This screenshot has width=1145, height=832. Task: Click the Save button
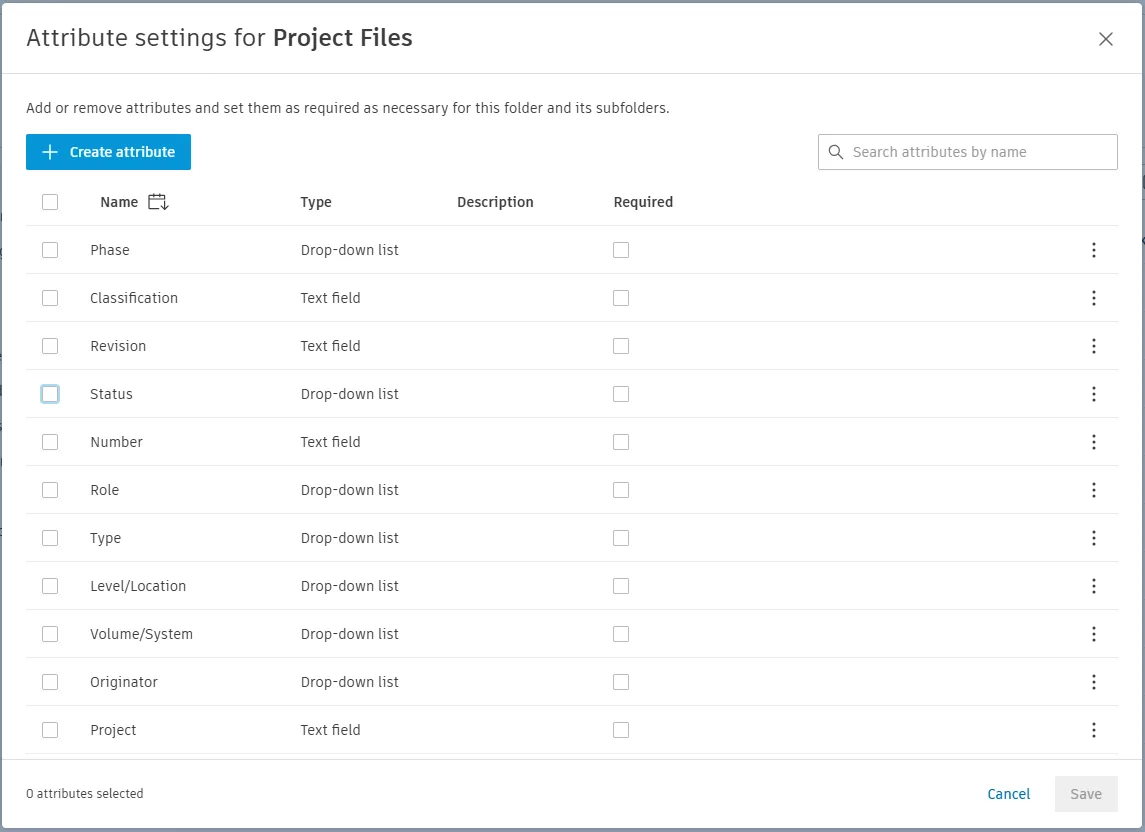[x=1086, y=794]
